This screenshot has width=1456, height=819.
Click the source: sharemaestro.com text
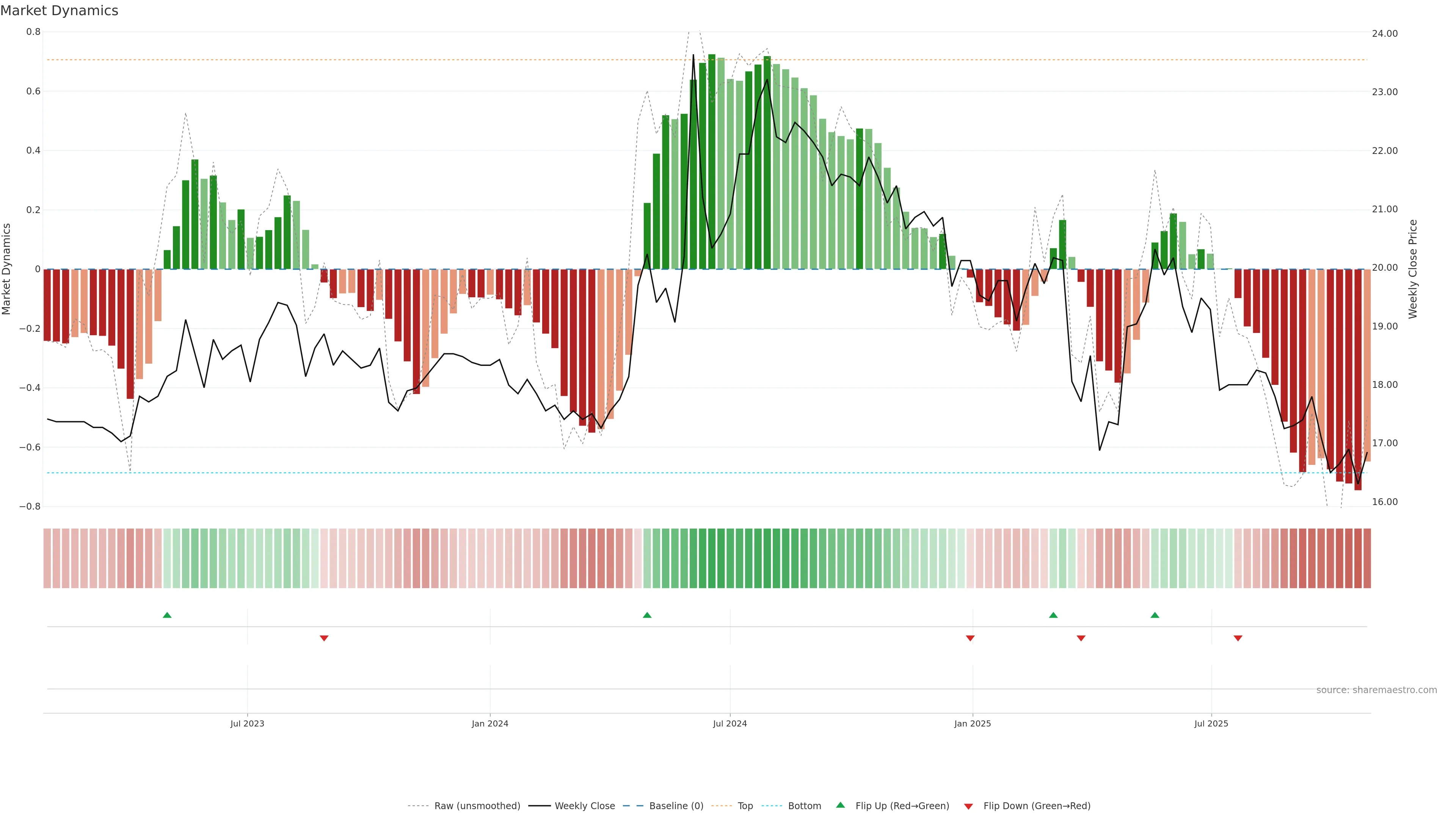1376,690
